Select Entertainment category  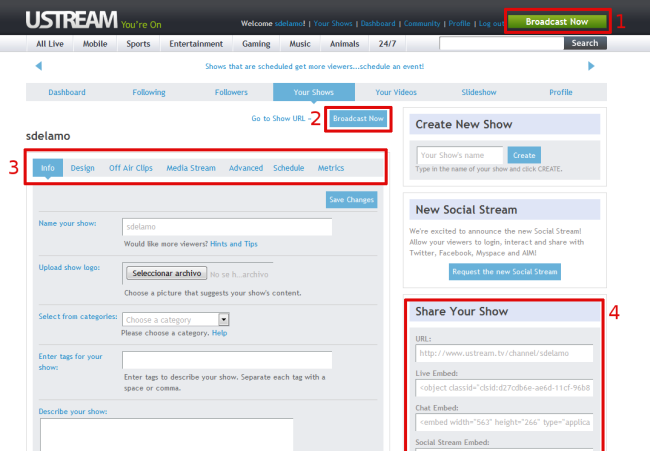coord(196,44)
